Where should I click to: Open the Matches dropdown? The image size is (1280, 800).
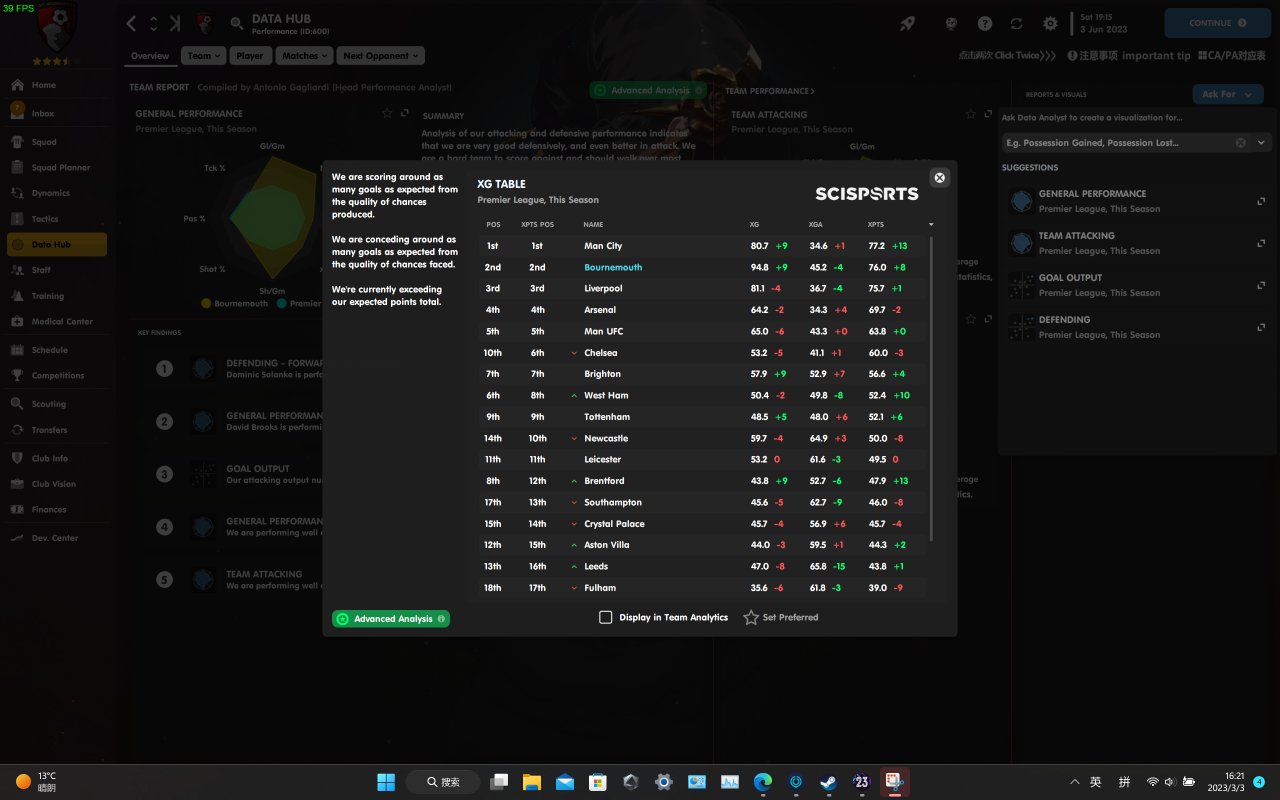pyautogui.click(x=303, y=56)
